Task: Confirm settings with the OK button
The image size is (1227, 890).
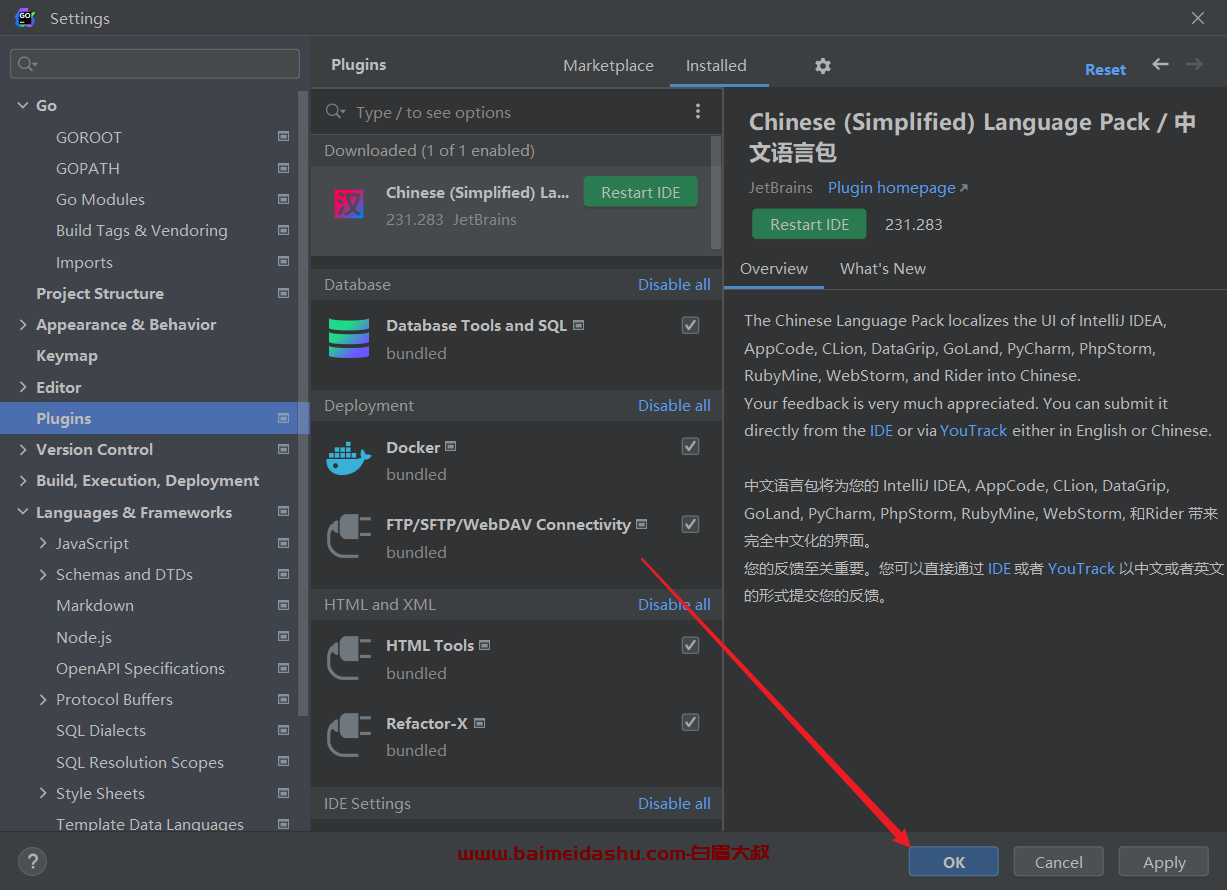Action: pyautogui.click(x=954, y=862)
